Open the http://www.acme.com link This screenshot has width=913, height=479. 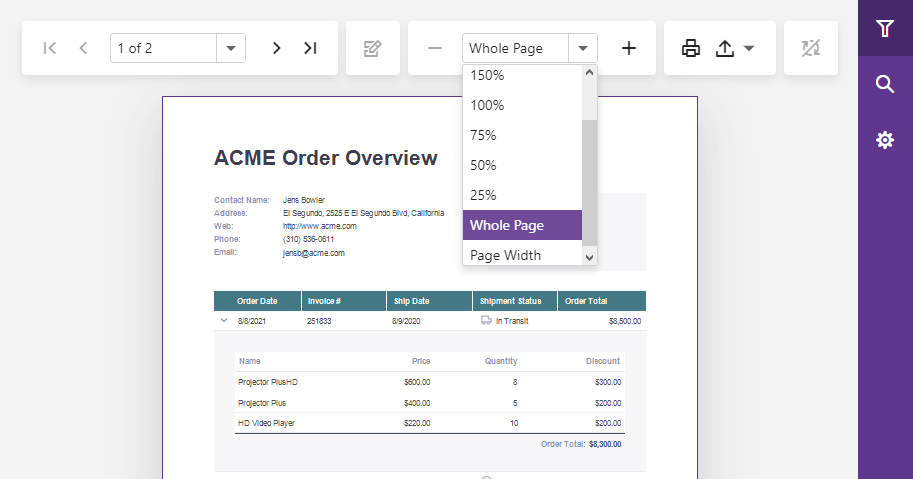[x=320, y=226]
